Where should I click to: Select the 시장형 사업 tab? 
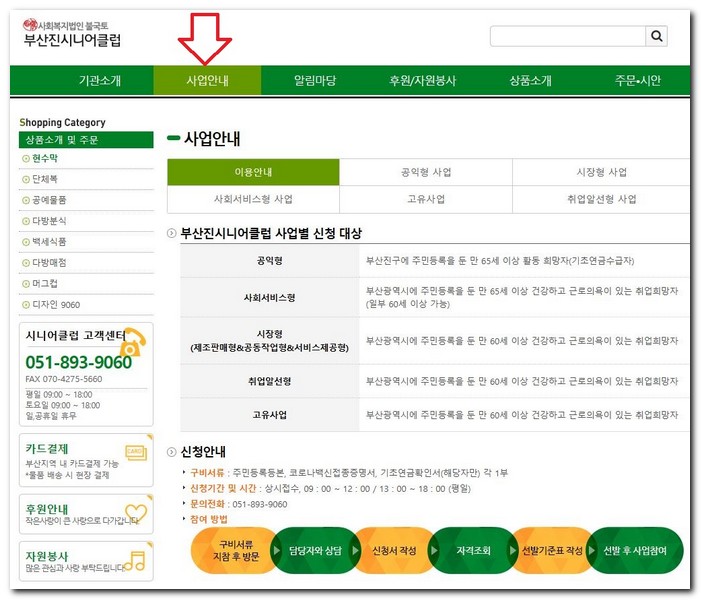(x=601, y=172)
